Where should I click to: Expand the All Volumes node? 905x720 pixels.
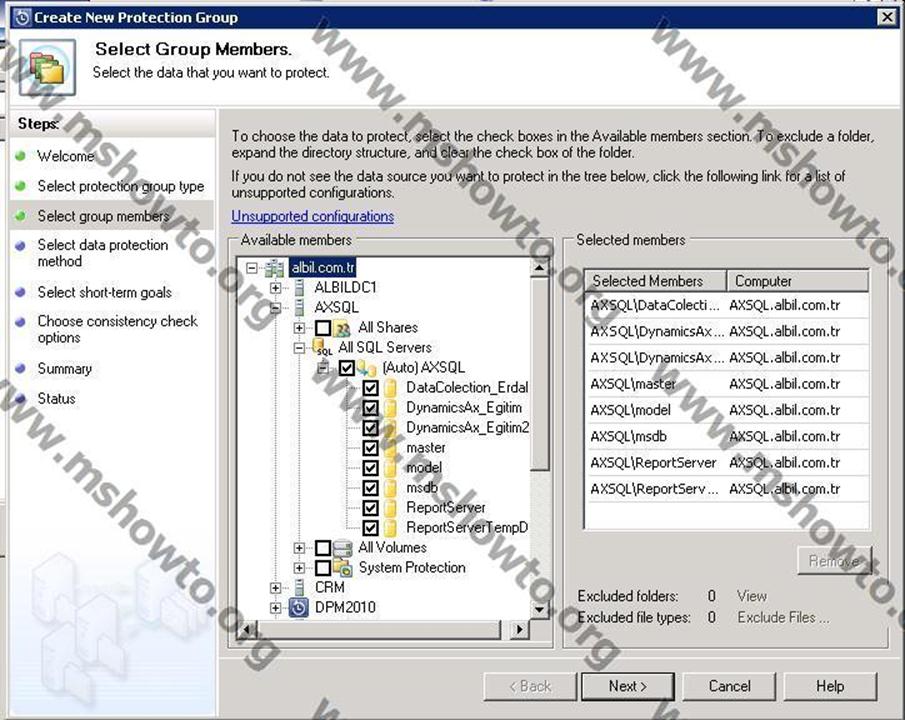coord(299,548)
